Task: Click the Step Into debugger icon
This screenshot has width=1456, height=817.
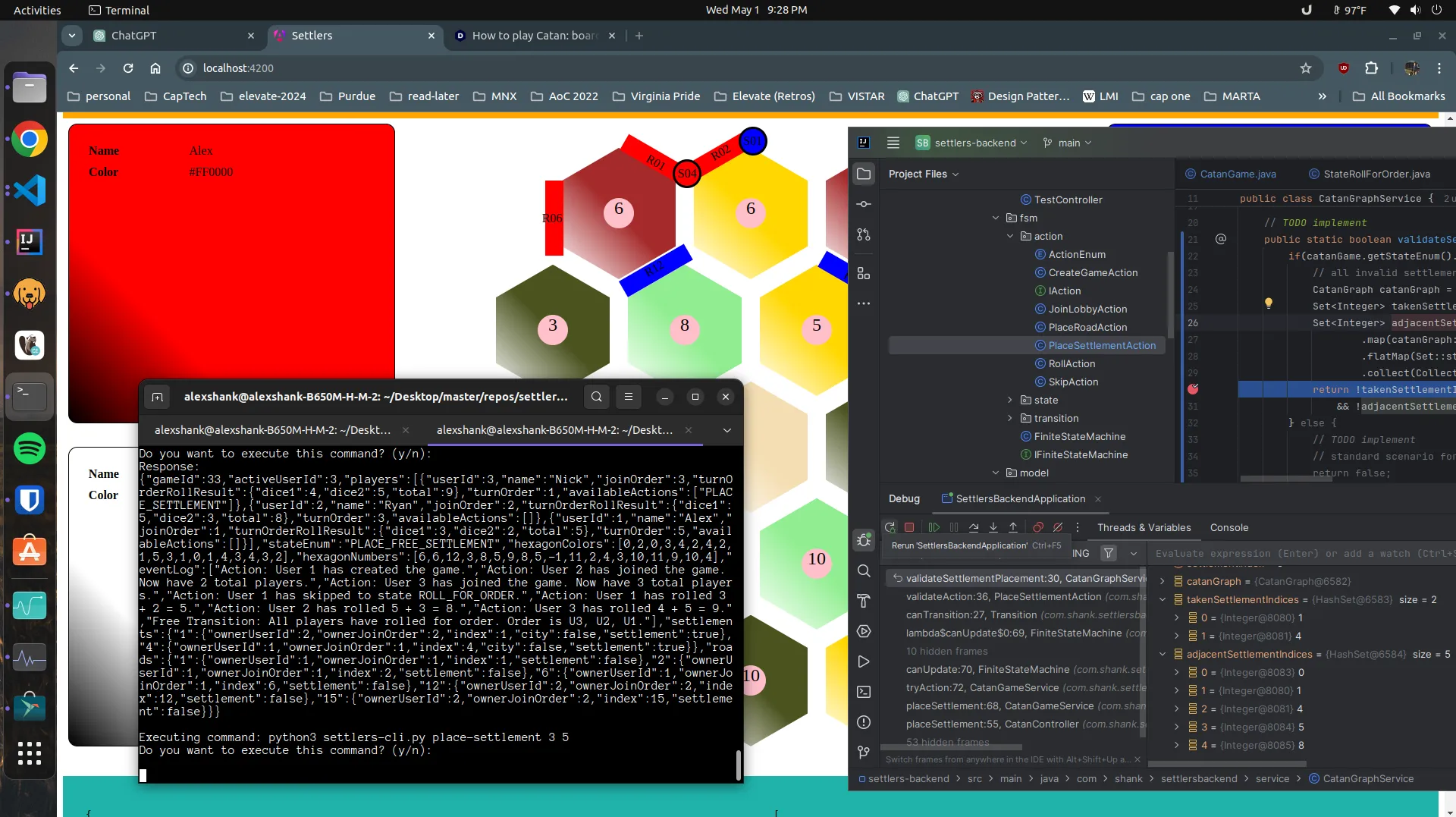Action: point(993,527)
